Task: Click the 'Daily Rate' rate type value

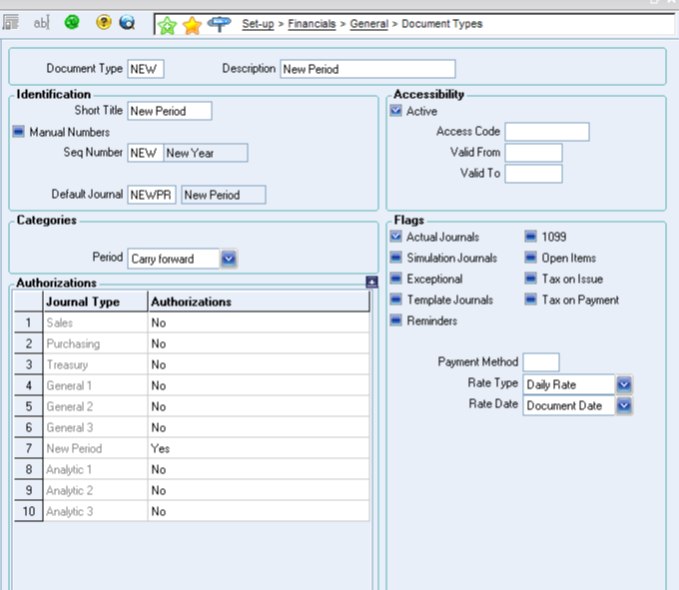Action: coord(569,384)
